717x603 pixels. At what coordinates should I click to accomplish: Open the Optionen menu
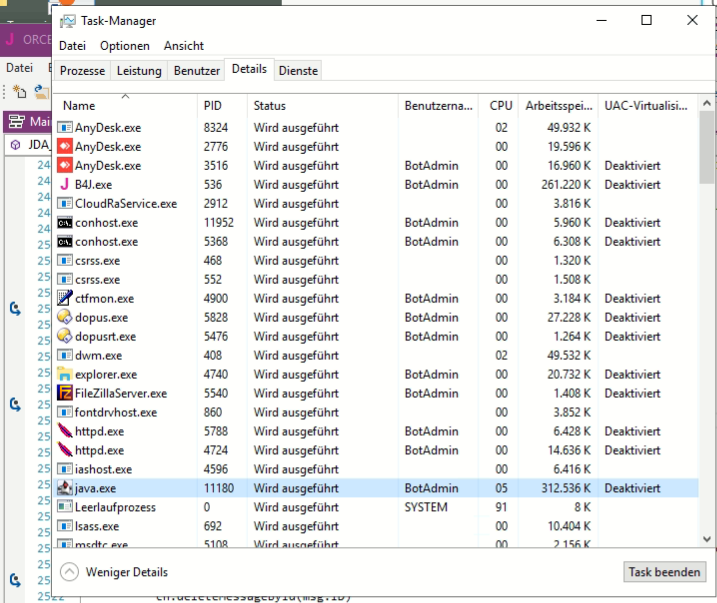[x=125, y=46]
